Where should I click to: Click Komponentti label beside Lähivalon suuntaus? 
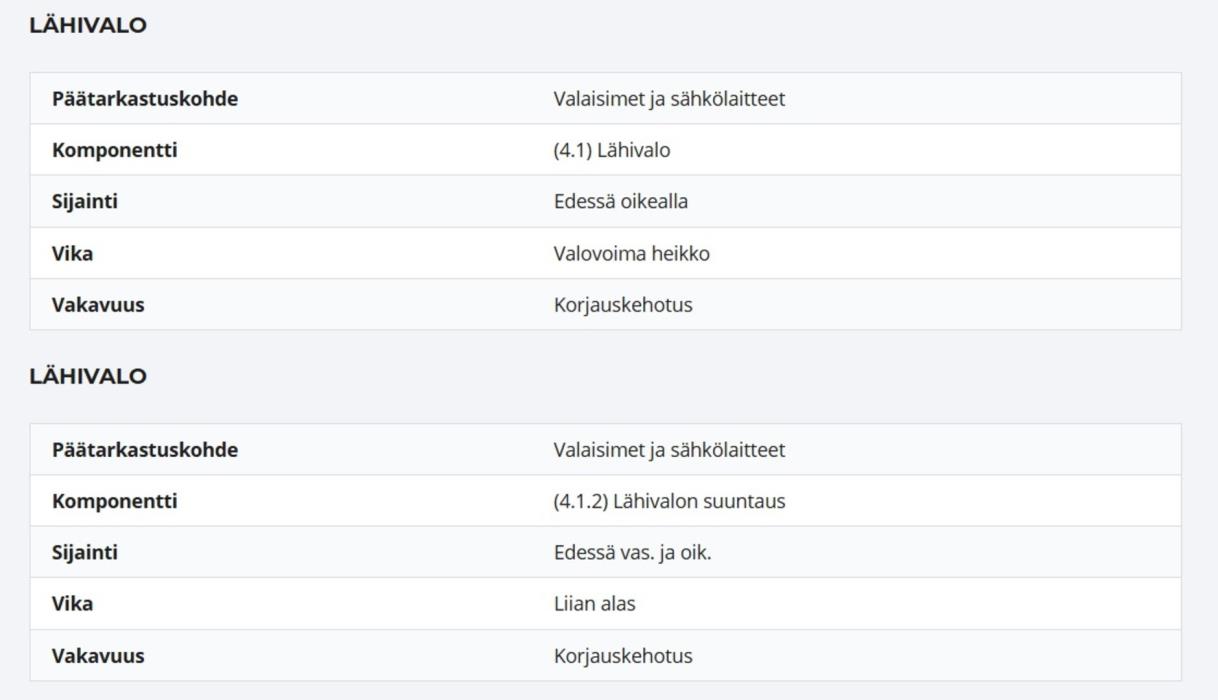(114, 501)
